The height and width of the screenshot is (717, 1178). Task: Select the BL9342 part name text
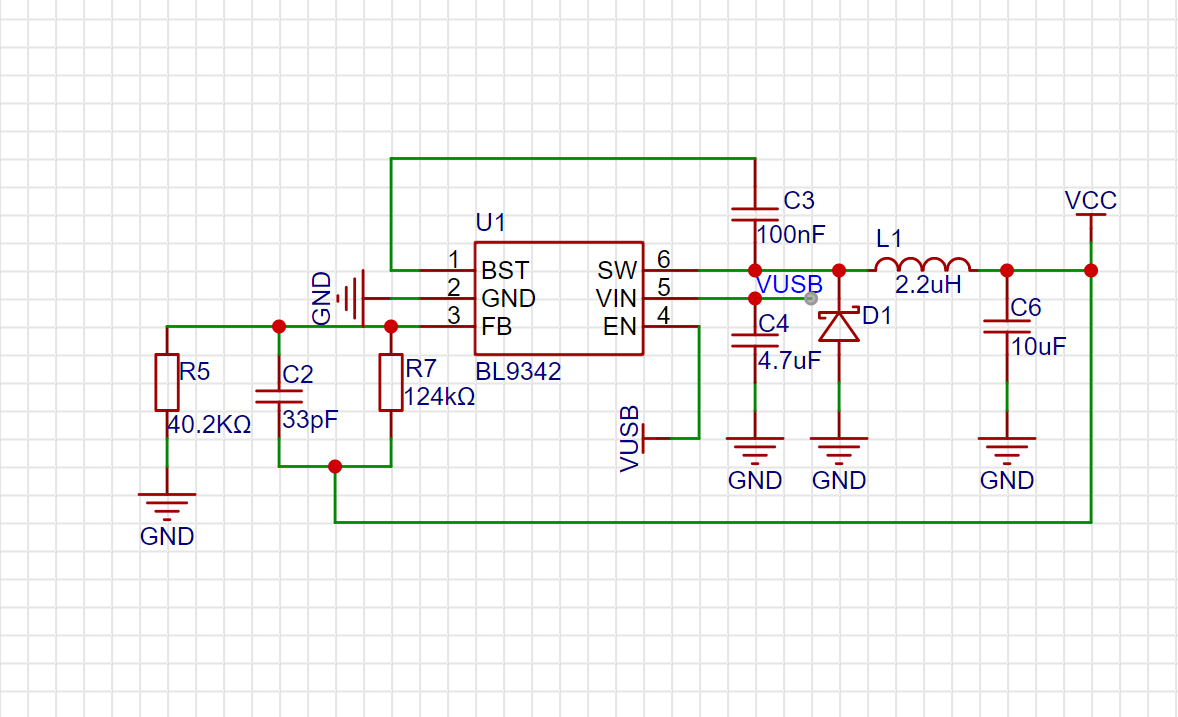coord(518,371)
